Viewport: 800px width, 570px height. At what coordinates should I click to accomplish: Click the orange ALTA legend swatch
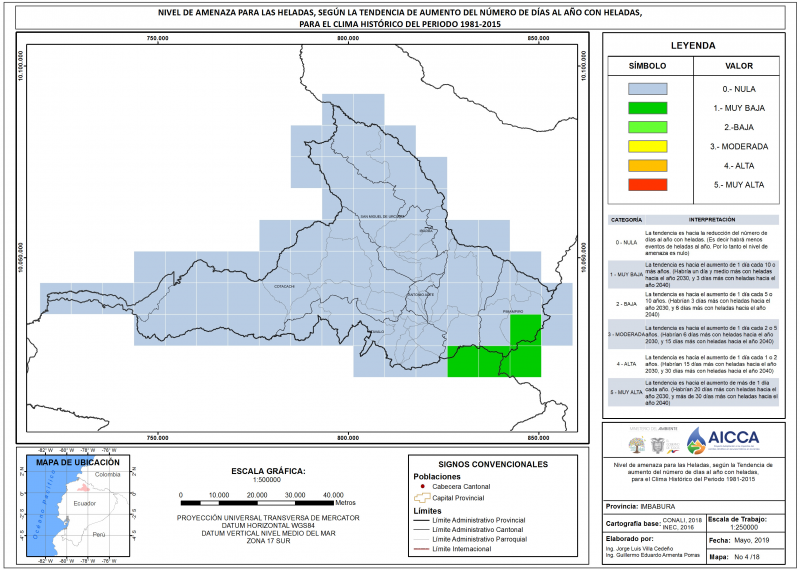point(647,166)
